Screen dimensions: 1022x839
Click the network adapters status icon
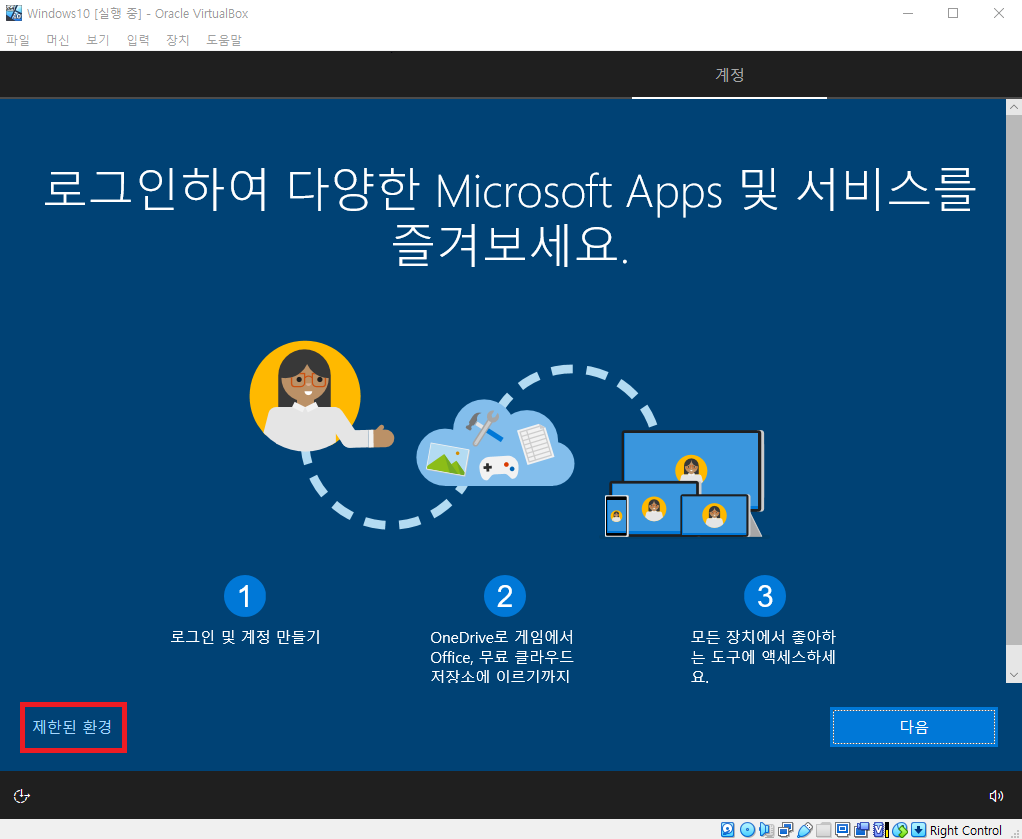(x=785, y=829)
